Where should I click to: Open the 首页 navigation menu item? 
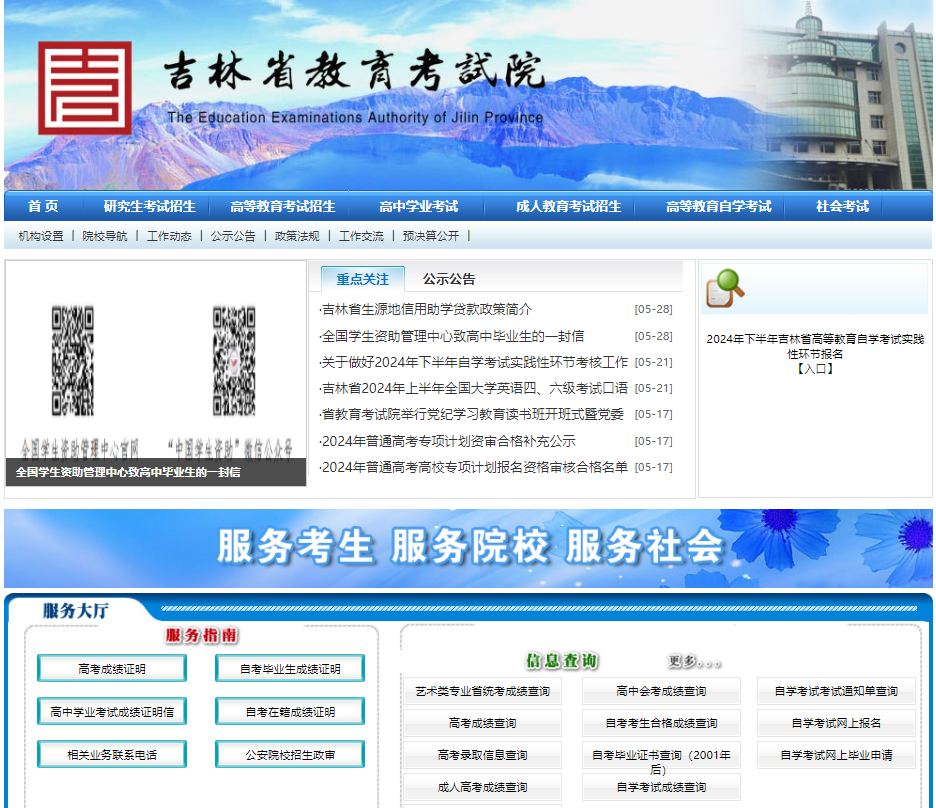tap(43, 207)
